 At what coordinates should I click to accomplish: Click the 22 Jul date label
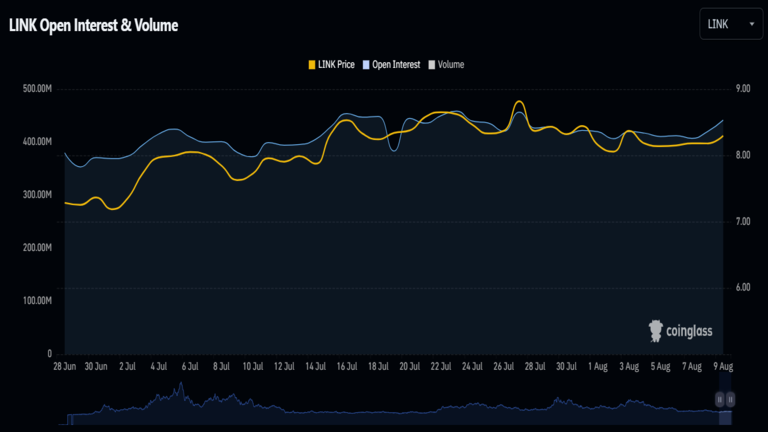click(x=441, y=366)
